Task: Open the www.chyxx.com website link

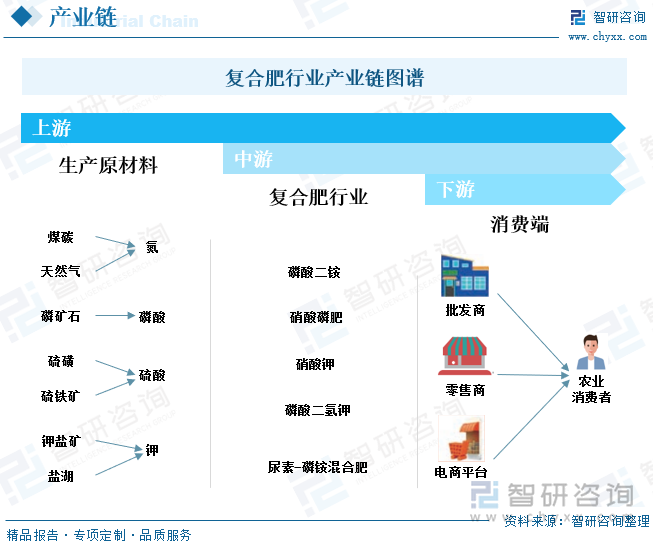Action: coord(608,38)
